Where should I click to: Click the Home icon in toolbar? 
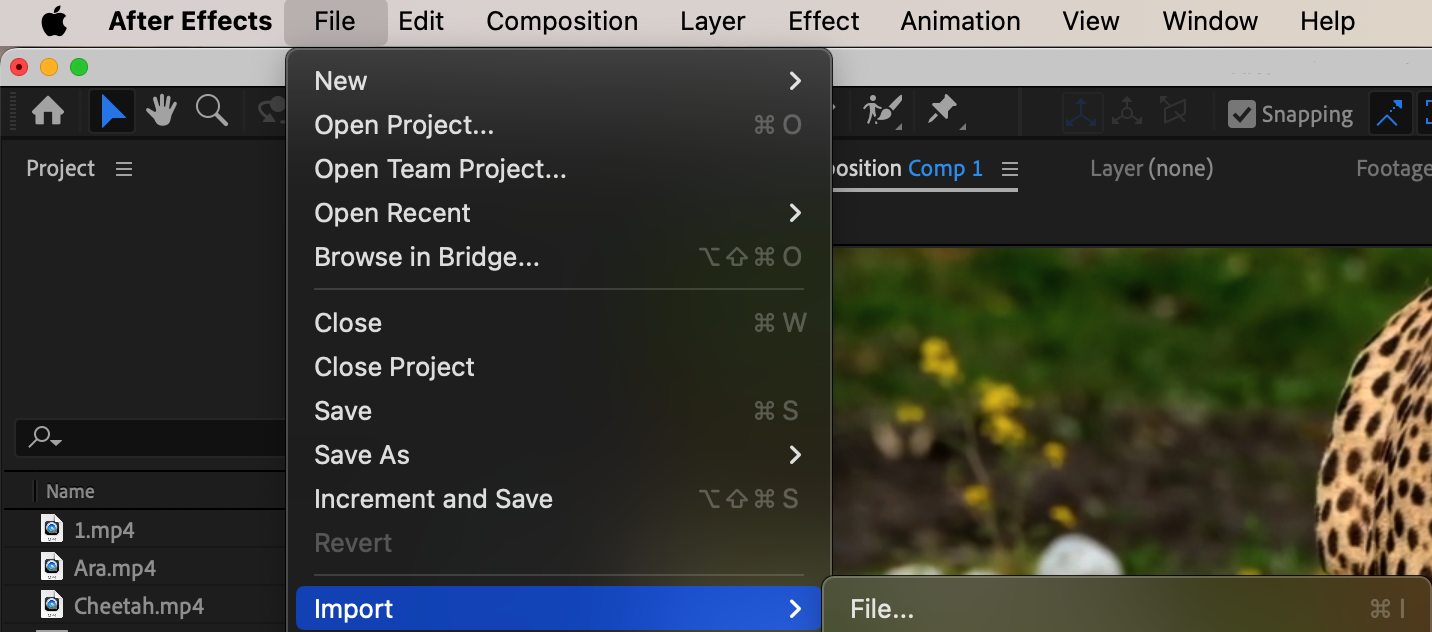click(x=48, y=112)
